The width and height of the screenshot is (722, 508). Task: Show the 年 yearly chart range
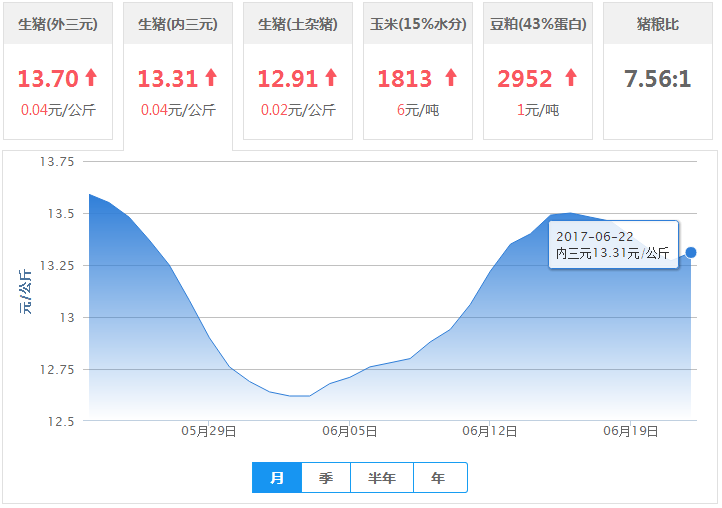[439, 478]
